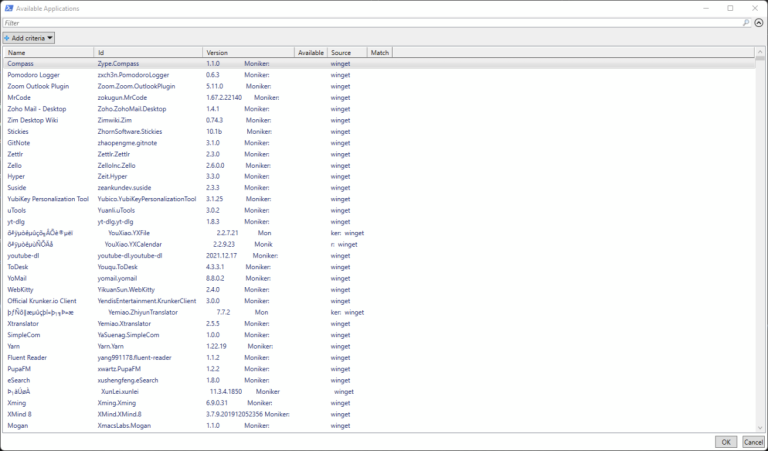Select the Zoom Outlook Plugin row
Image resolution: width=768 pixels, height=451 pixels.
coord(380,86)
